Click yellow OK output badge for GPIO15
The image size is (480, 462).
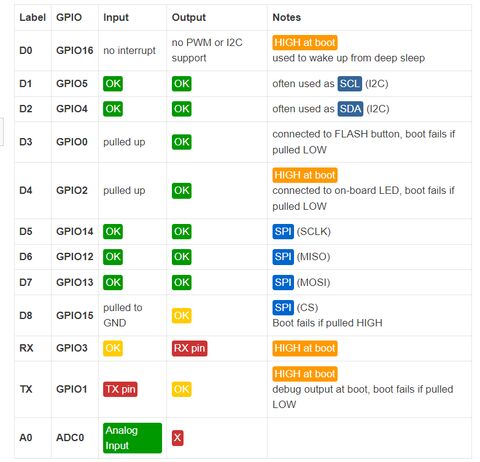click(182, 315)
